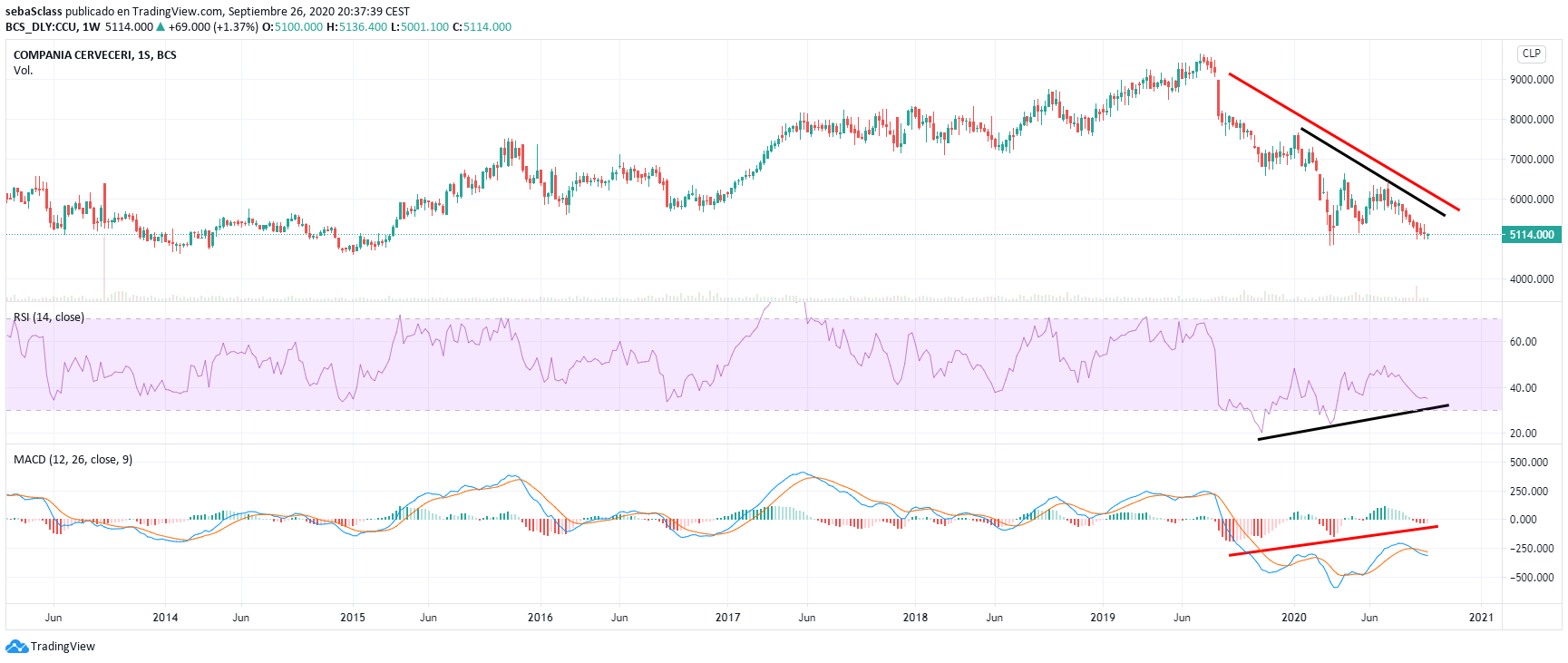Select the red ascending trendline in the MACD pane

click(x=1333, y=541)
